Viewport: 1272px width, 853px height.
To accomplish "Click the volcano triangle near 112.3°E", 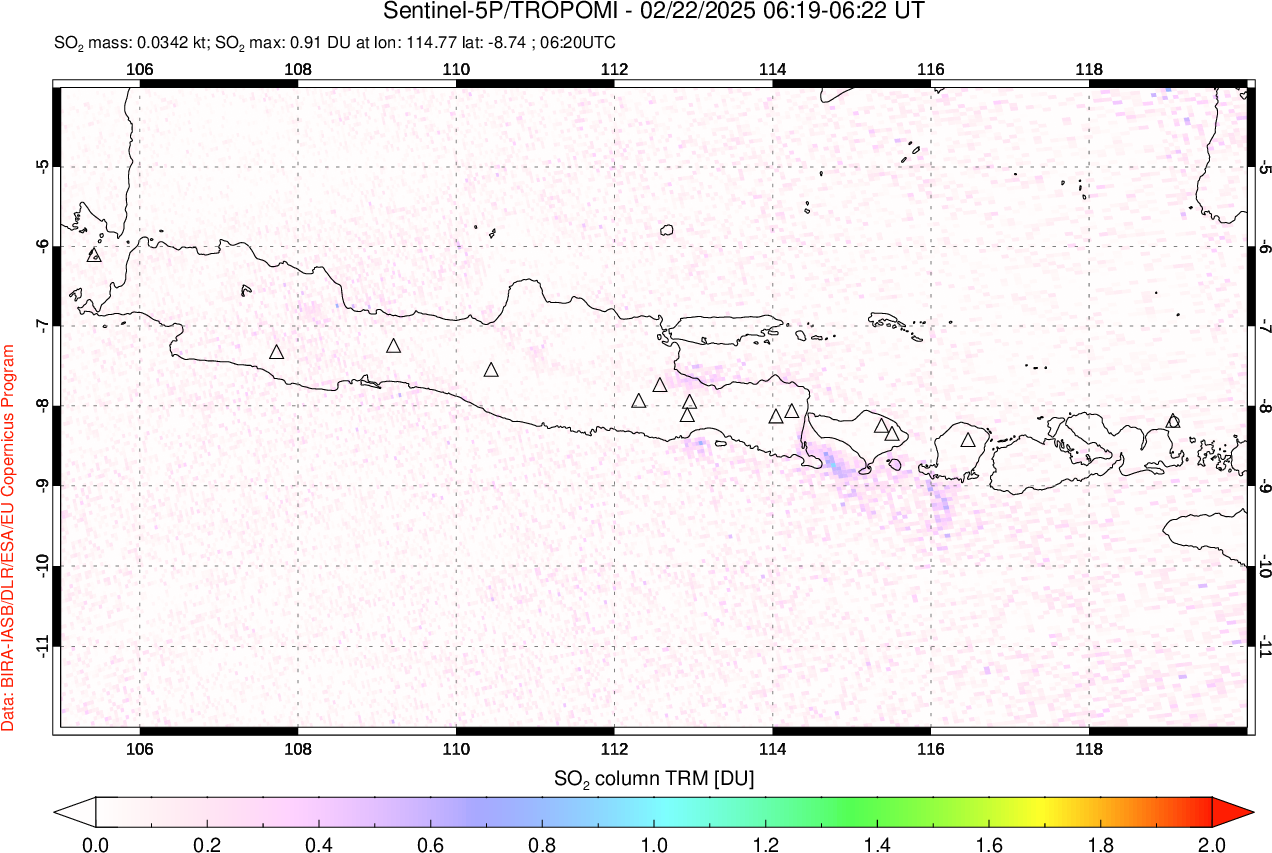I will (x=639, y=401).
